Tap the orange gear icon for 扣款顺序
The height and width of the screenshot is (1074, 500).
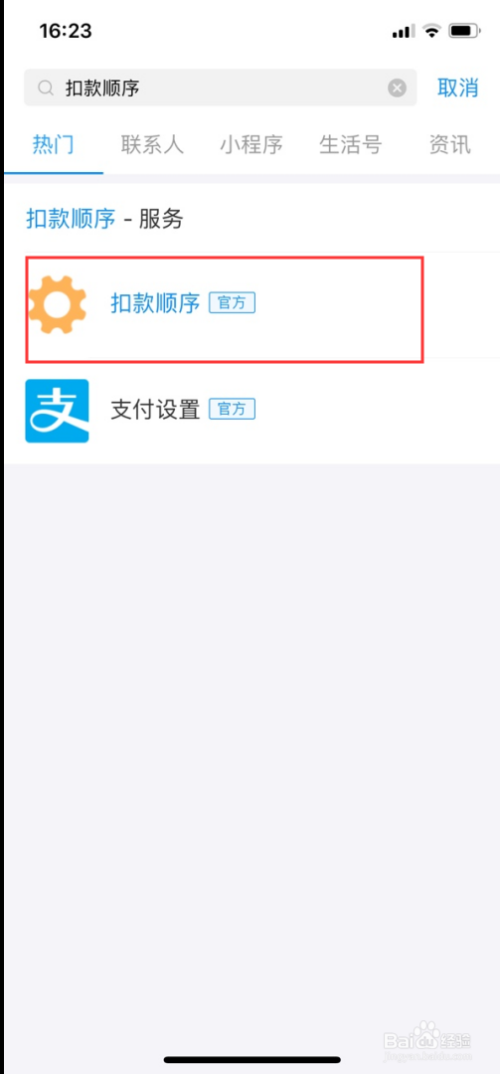click(x=58, y=304)
